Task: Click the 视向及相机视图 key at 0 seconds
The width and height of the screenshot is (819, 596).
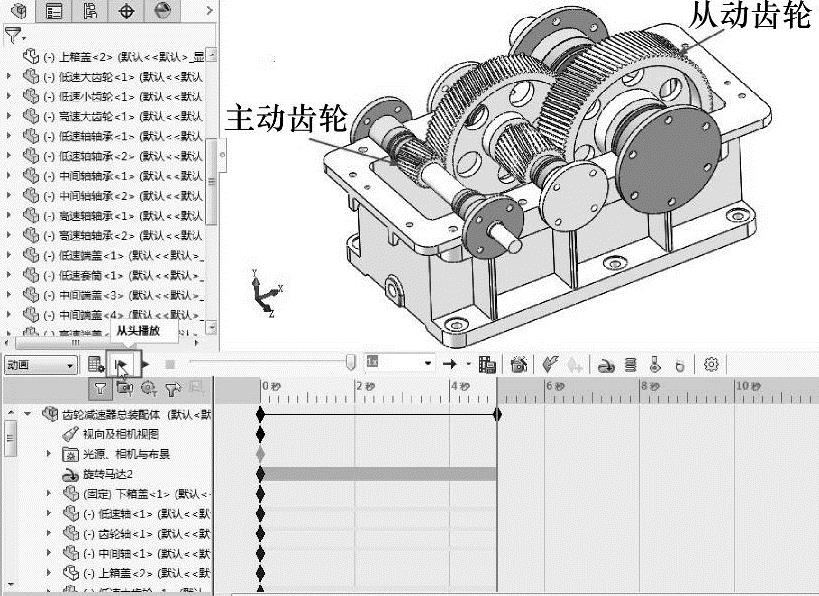Action: (260, 434)
